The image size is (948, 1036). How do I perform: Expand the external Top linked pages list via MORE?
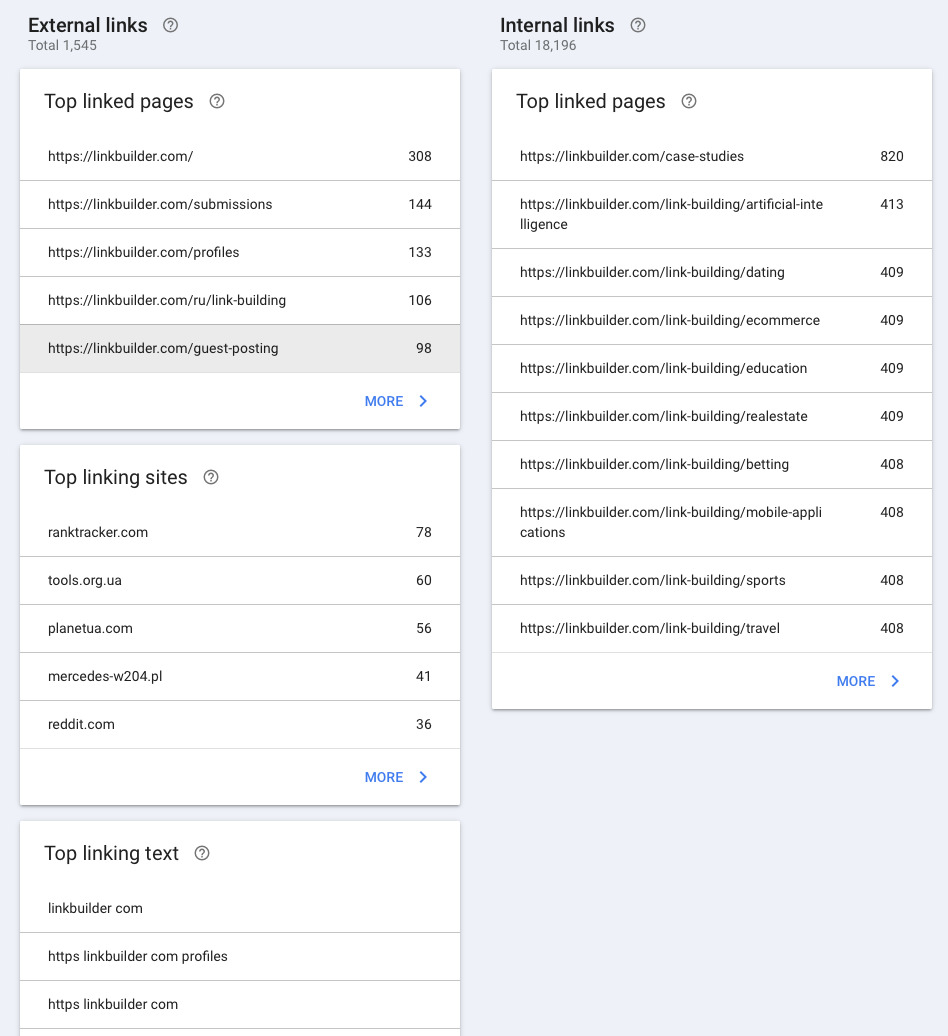(x=384, y=401)
